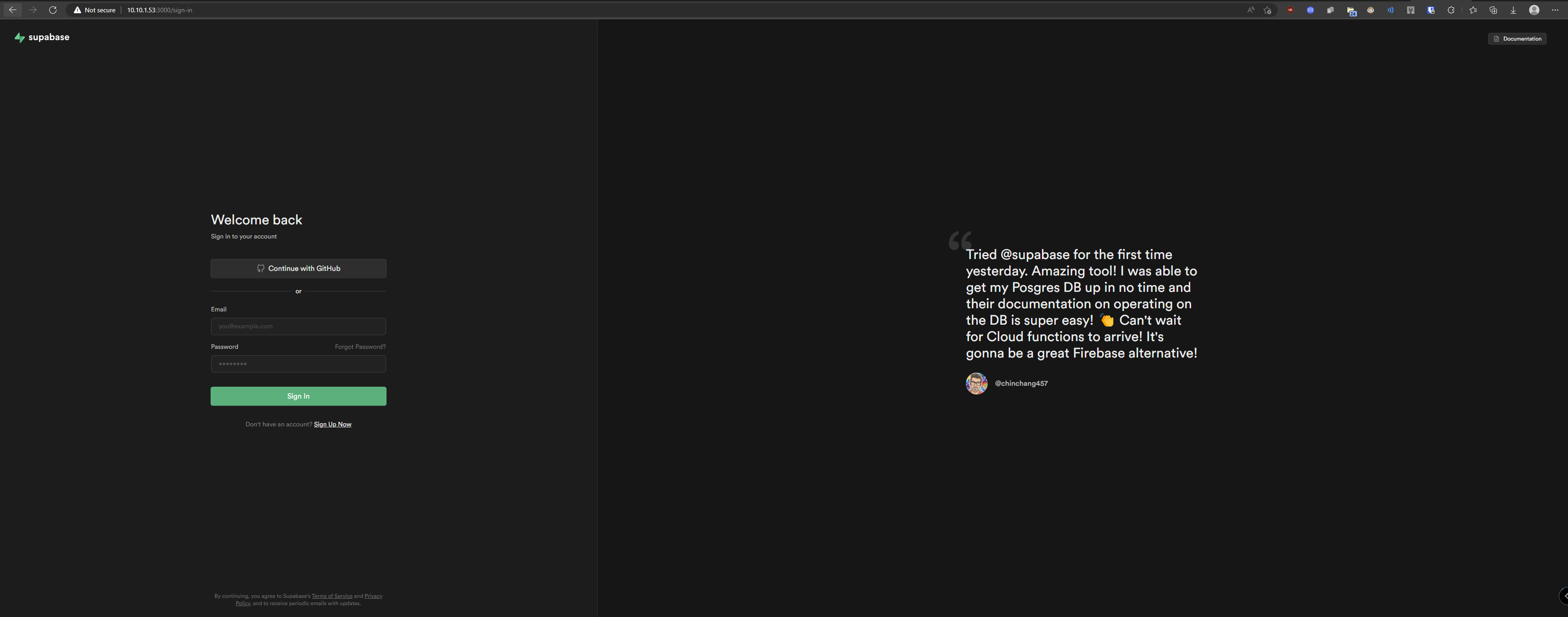Screen dimensions: 1568x617
Task: Open browser Downloads arrow icon
Action: point(1513,10)
